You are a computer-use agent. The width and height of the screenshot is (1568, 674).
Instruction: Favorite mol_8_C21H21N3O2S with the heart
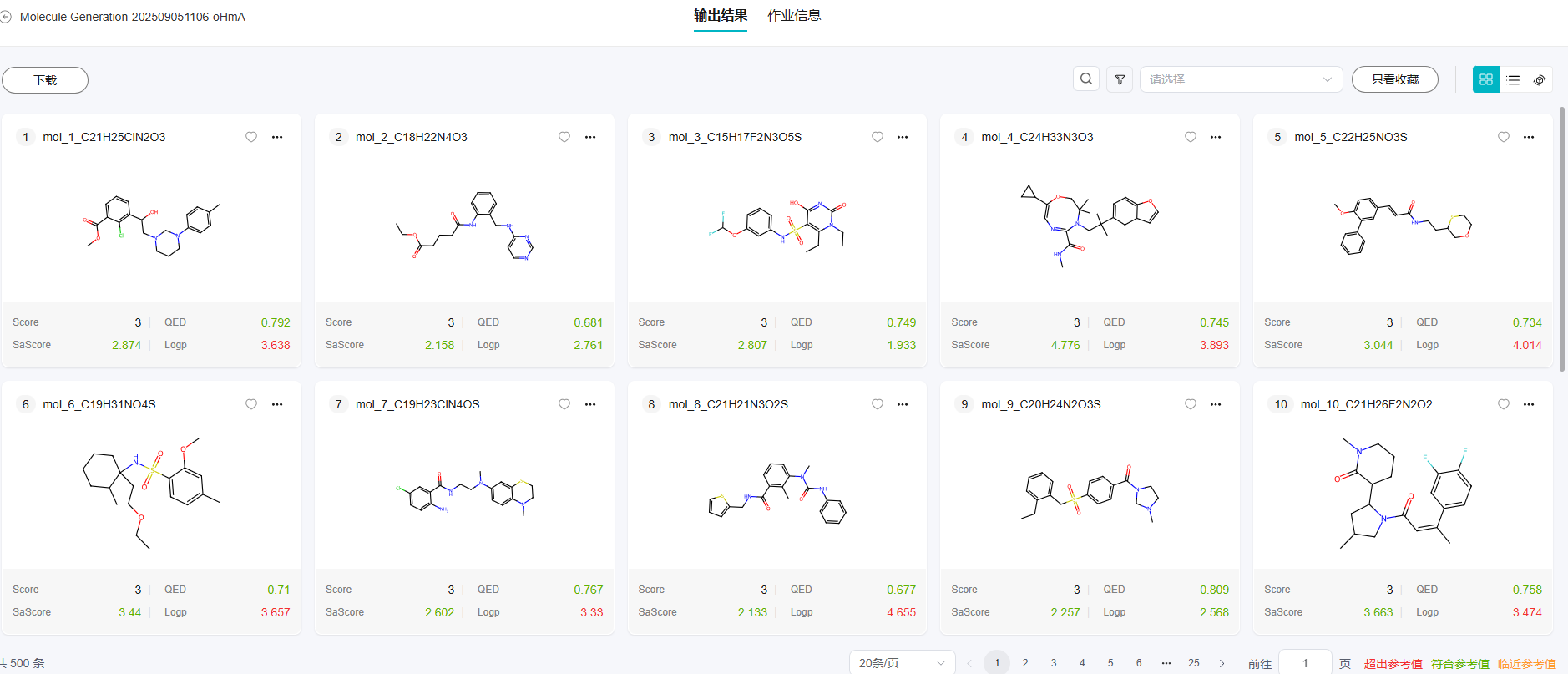(878, 404)
